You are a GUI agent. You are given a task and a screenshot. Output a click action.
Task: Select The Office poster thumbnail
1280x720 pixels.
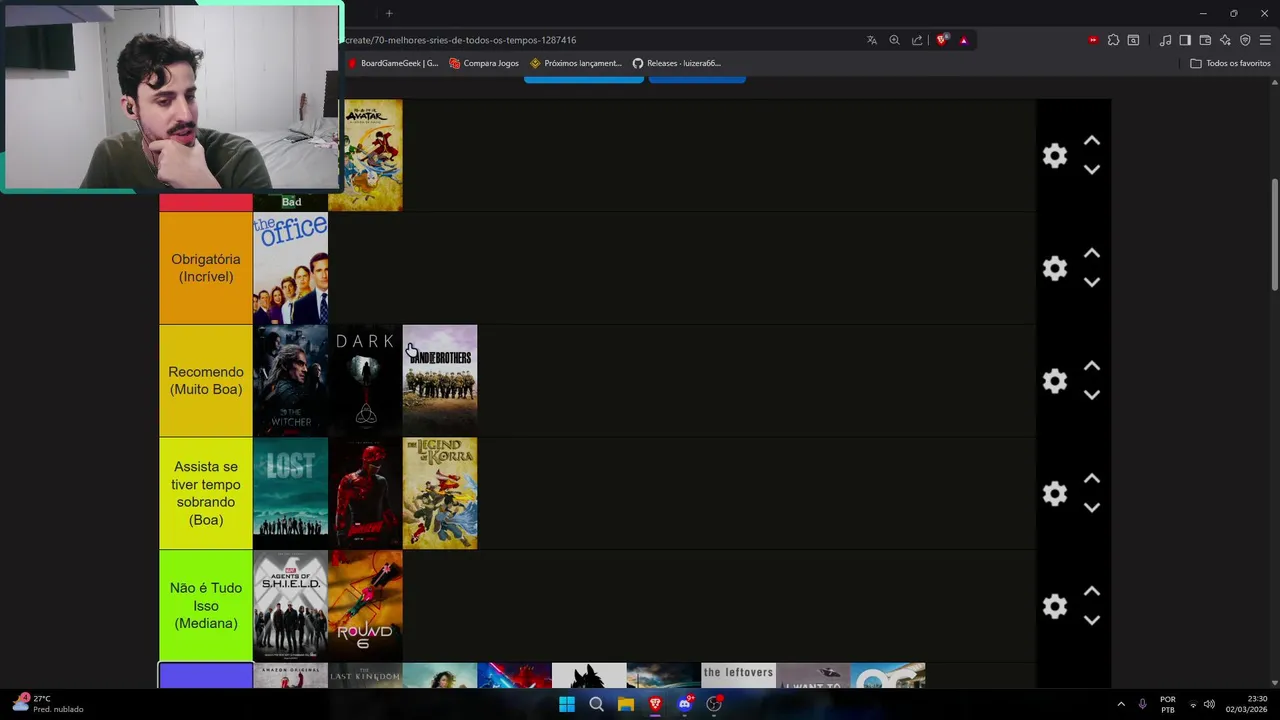[x=290, y=268]
